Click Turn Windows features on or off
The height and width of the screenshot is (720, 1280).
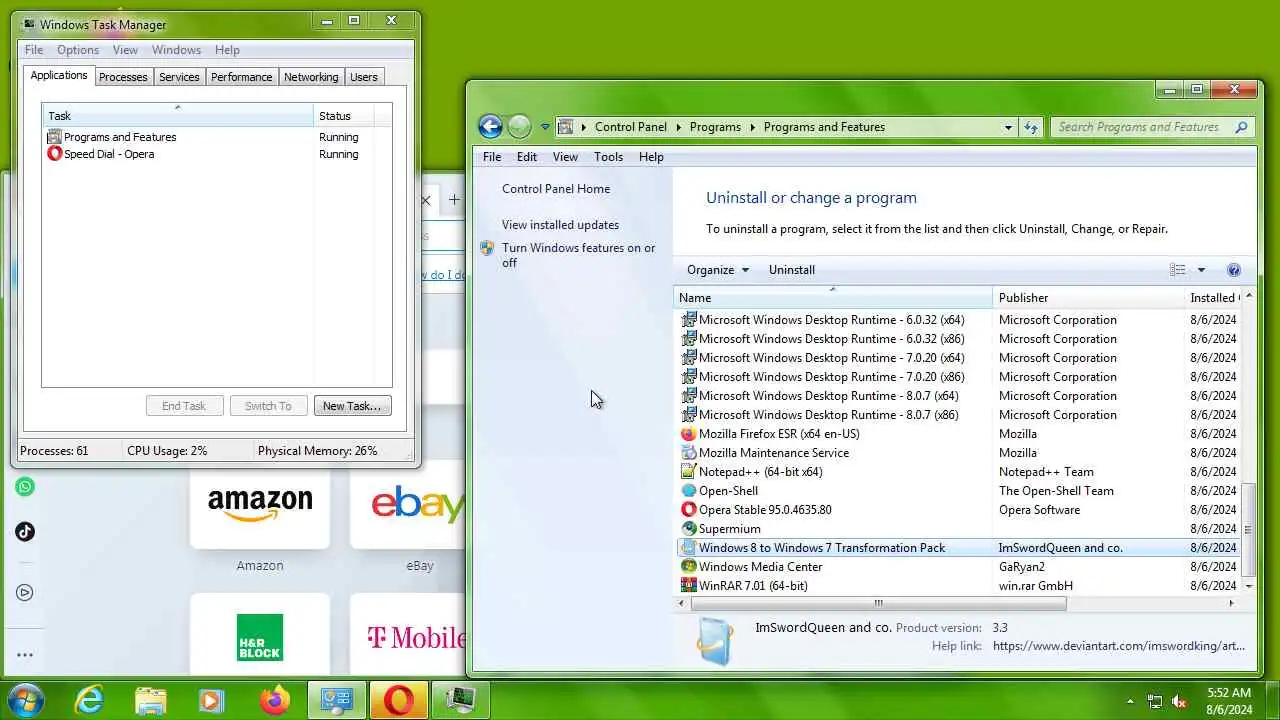(578, 255)
